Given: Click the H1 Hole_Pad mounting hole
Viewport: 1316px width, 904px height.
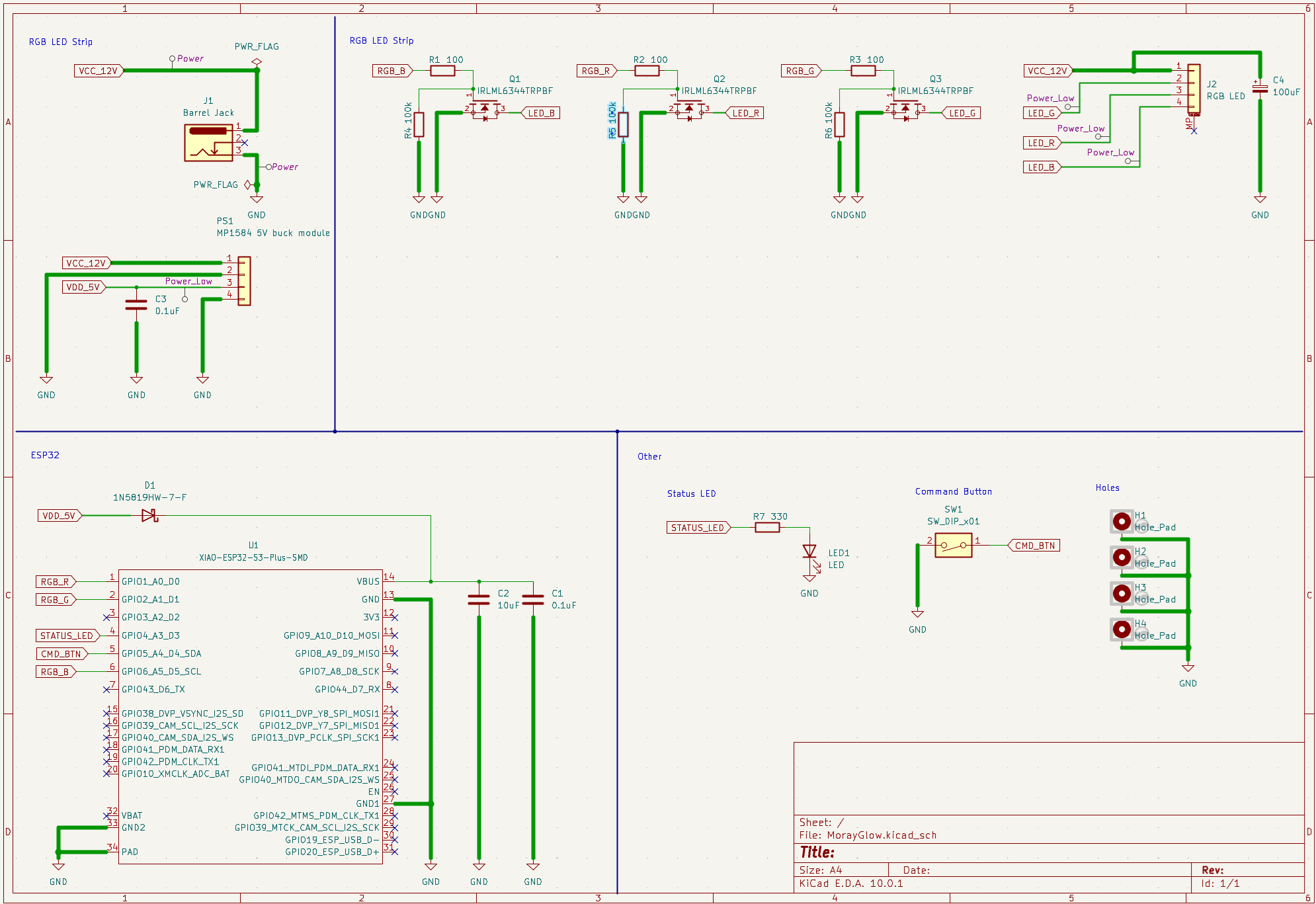Looking at the screenshot, I should [x=1122, y=522].
